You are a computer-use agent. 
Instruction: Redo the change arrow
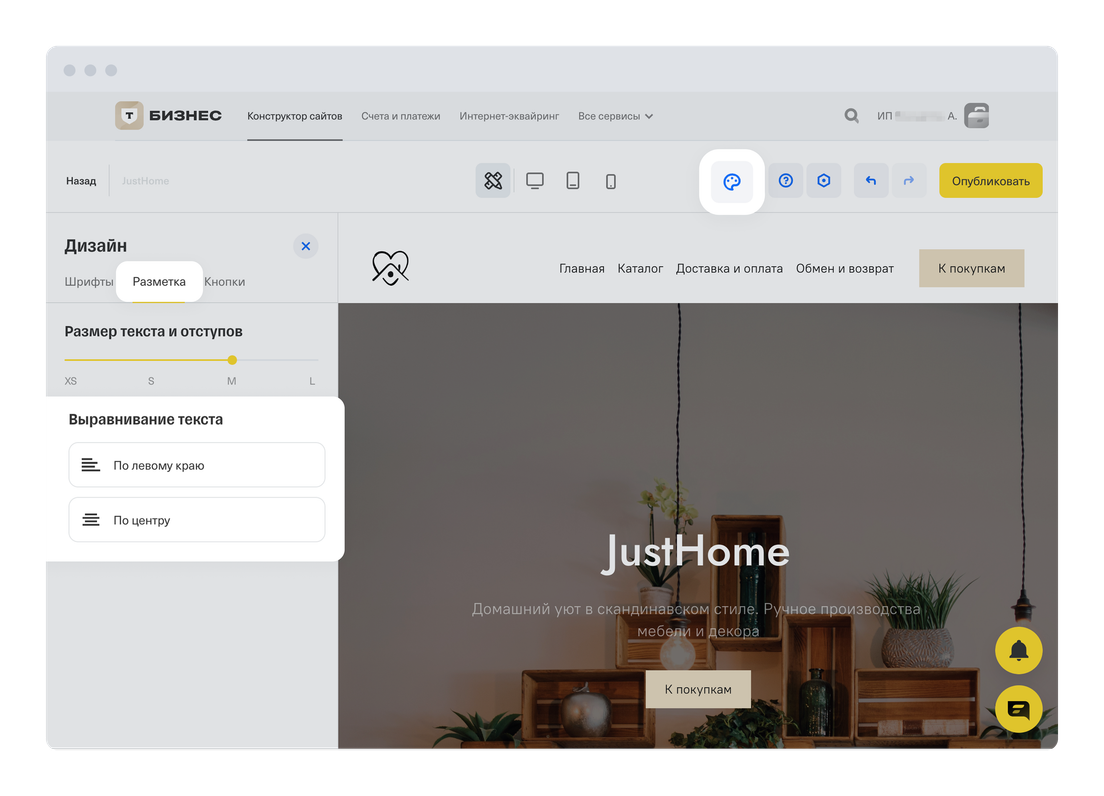pyautogui.click(x=909, y=181)
